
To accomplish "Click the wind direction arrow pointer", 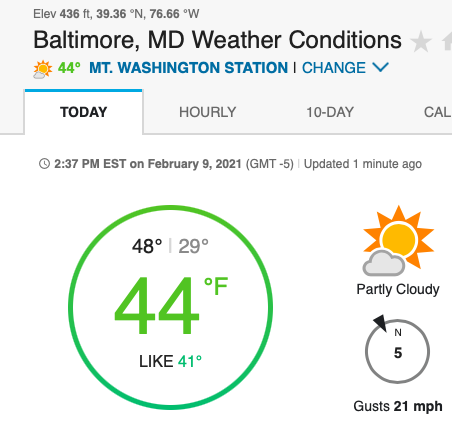I will (381, 323).
